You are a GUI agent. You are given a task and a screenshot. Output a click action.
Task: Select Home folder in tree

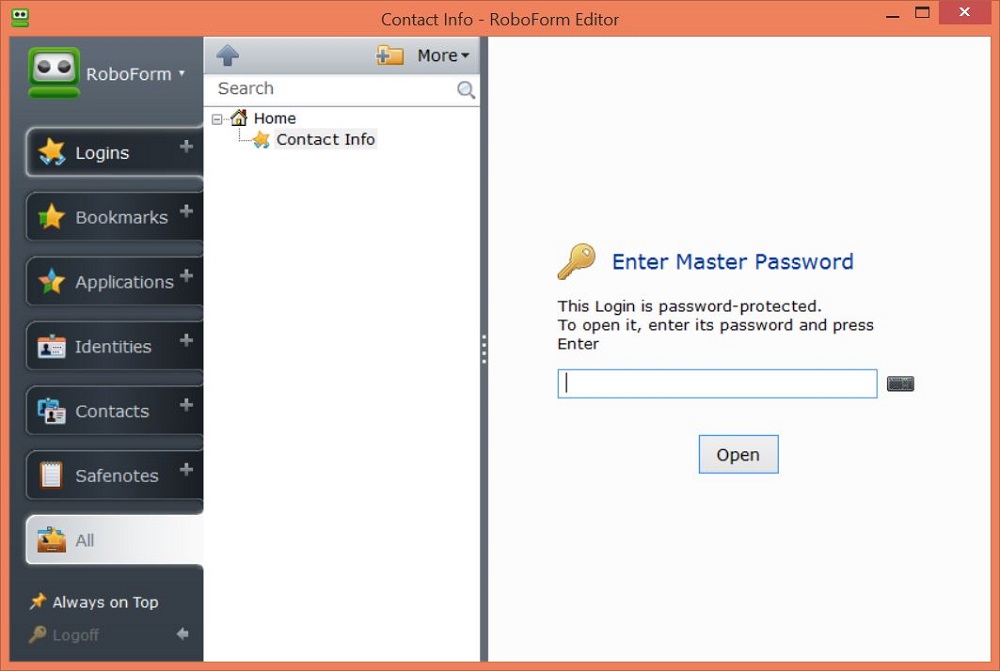click(263, 118)
